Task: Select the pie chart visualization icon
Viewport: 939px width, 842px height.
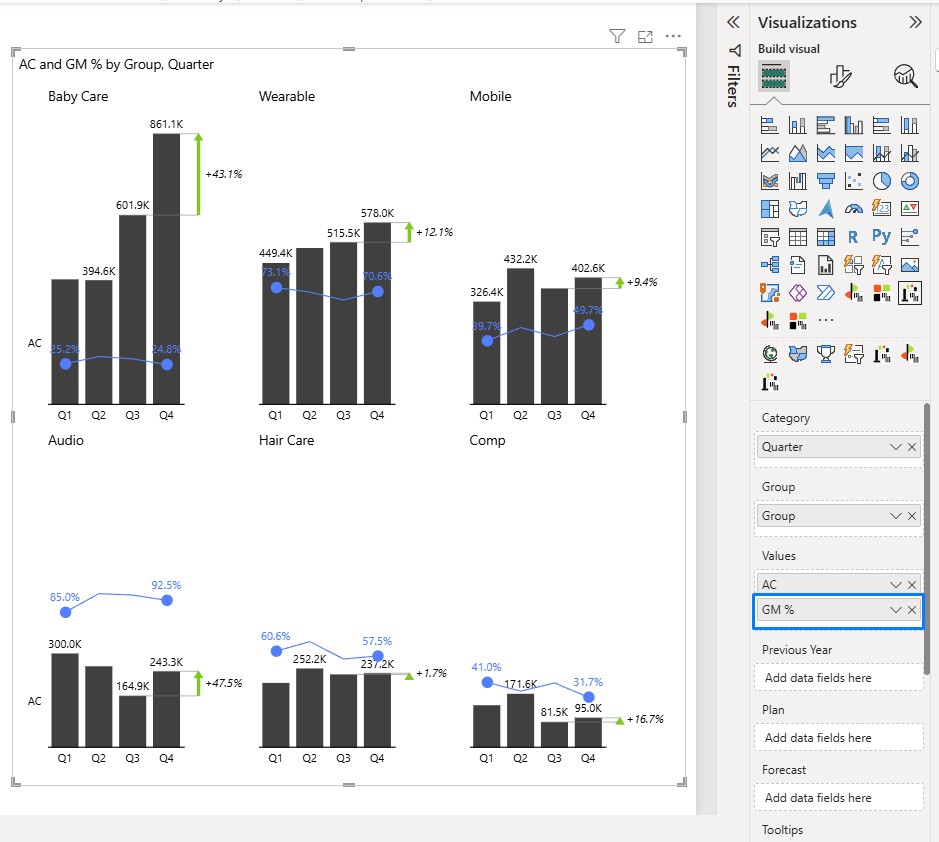Action: pyautogui.click(x=882, y=181)
